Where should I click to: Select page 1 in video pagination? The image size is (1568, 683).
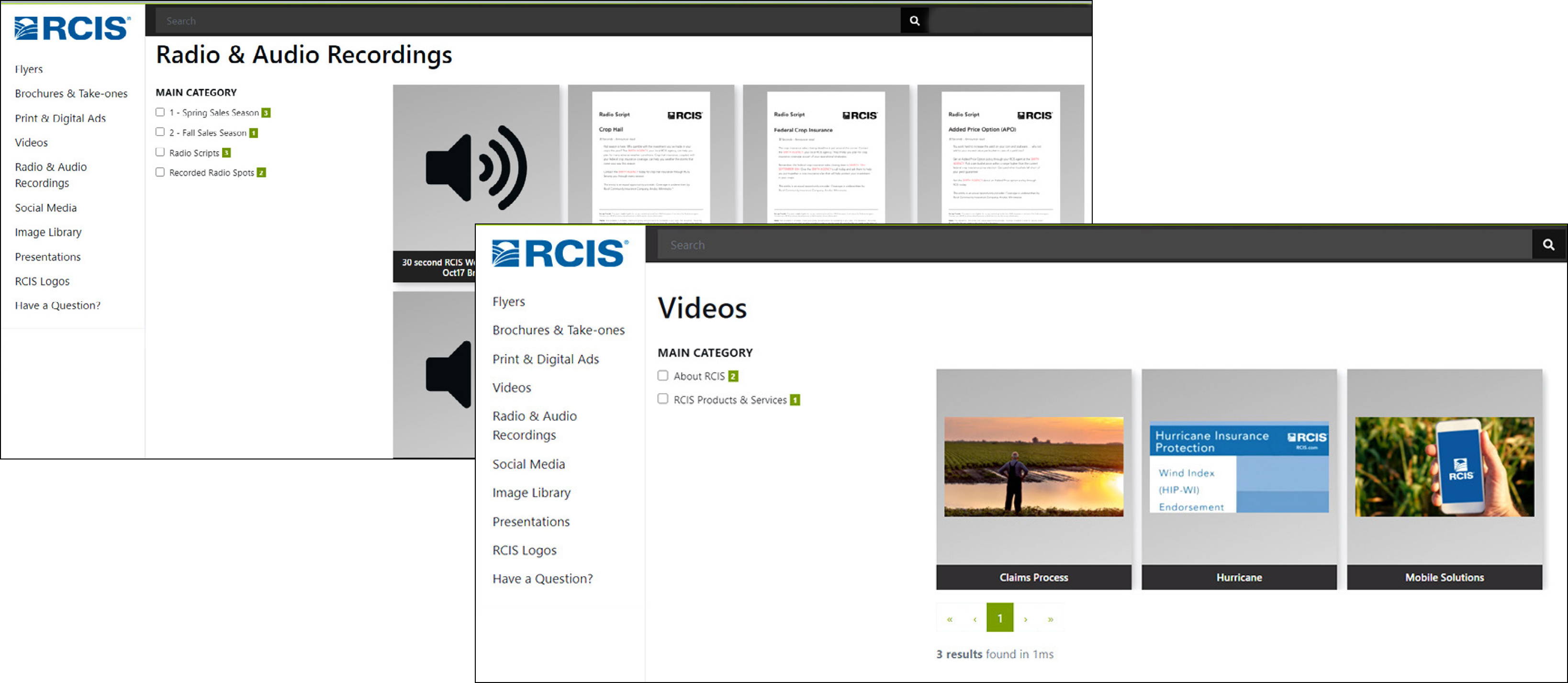pos(1000,618)
